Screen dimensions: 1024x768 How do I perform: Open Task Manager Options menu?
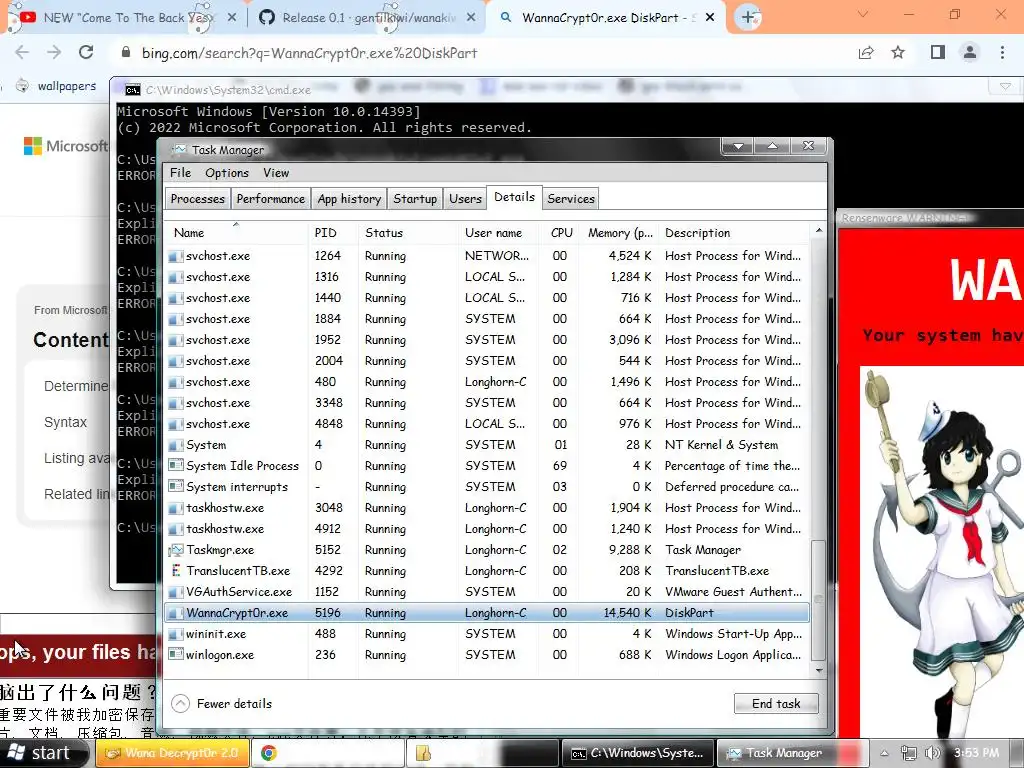[x=227, y=173]
